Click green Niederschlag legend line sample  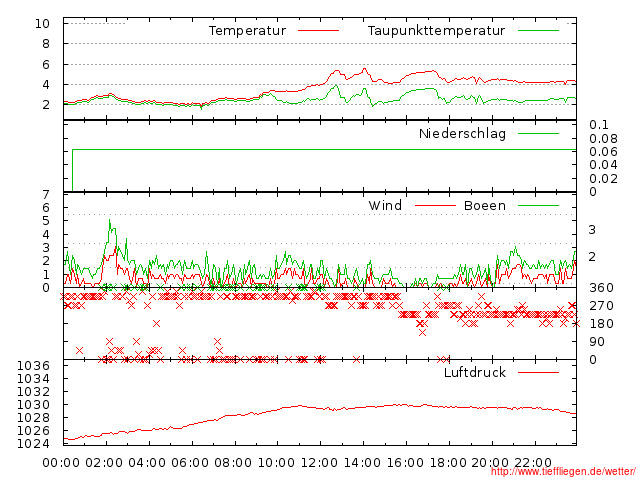[538, 133]
